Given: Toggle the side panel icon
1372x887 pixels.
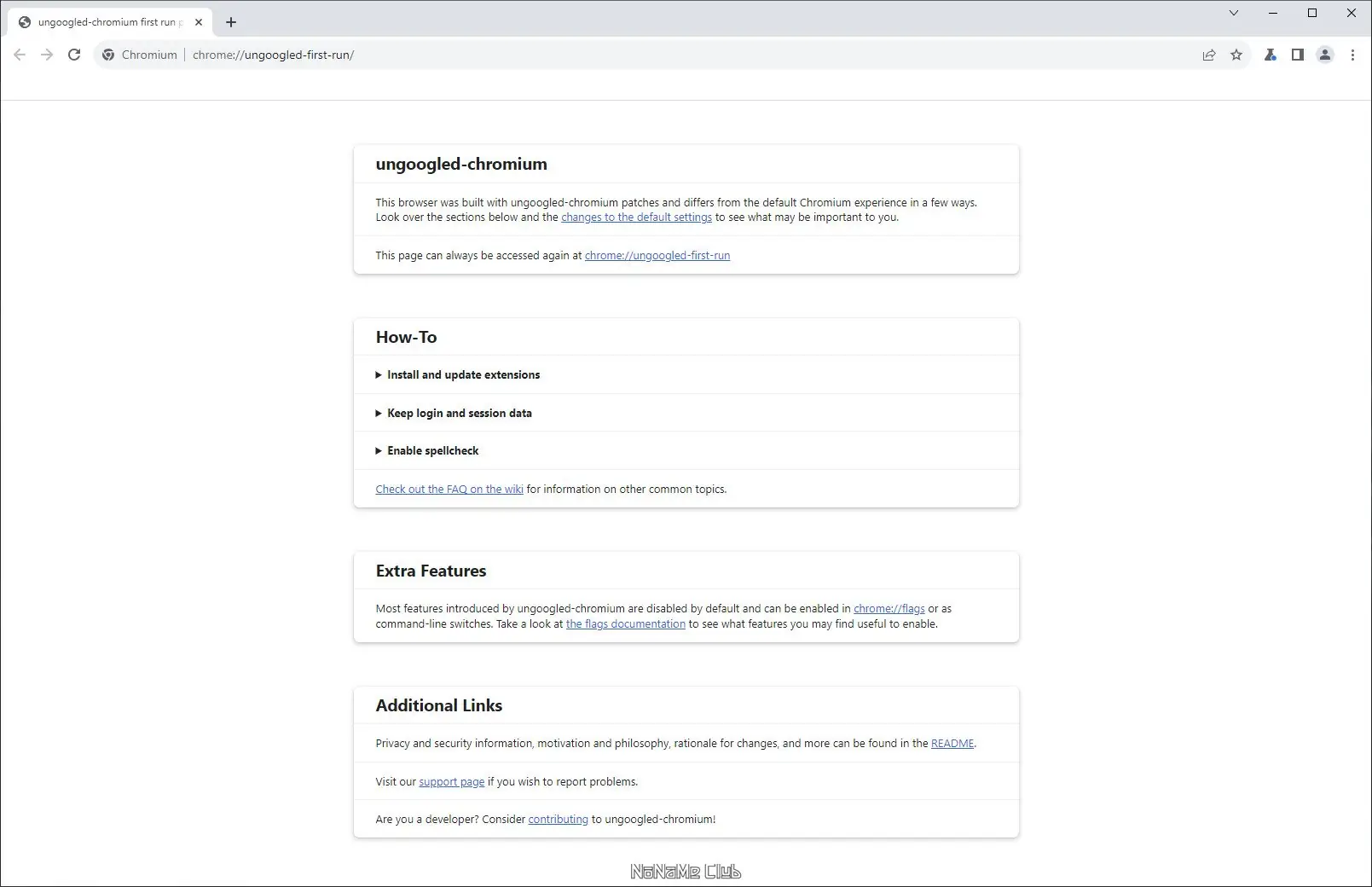Looking at the screenshot, I should coord(1297,55).
